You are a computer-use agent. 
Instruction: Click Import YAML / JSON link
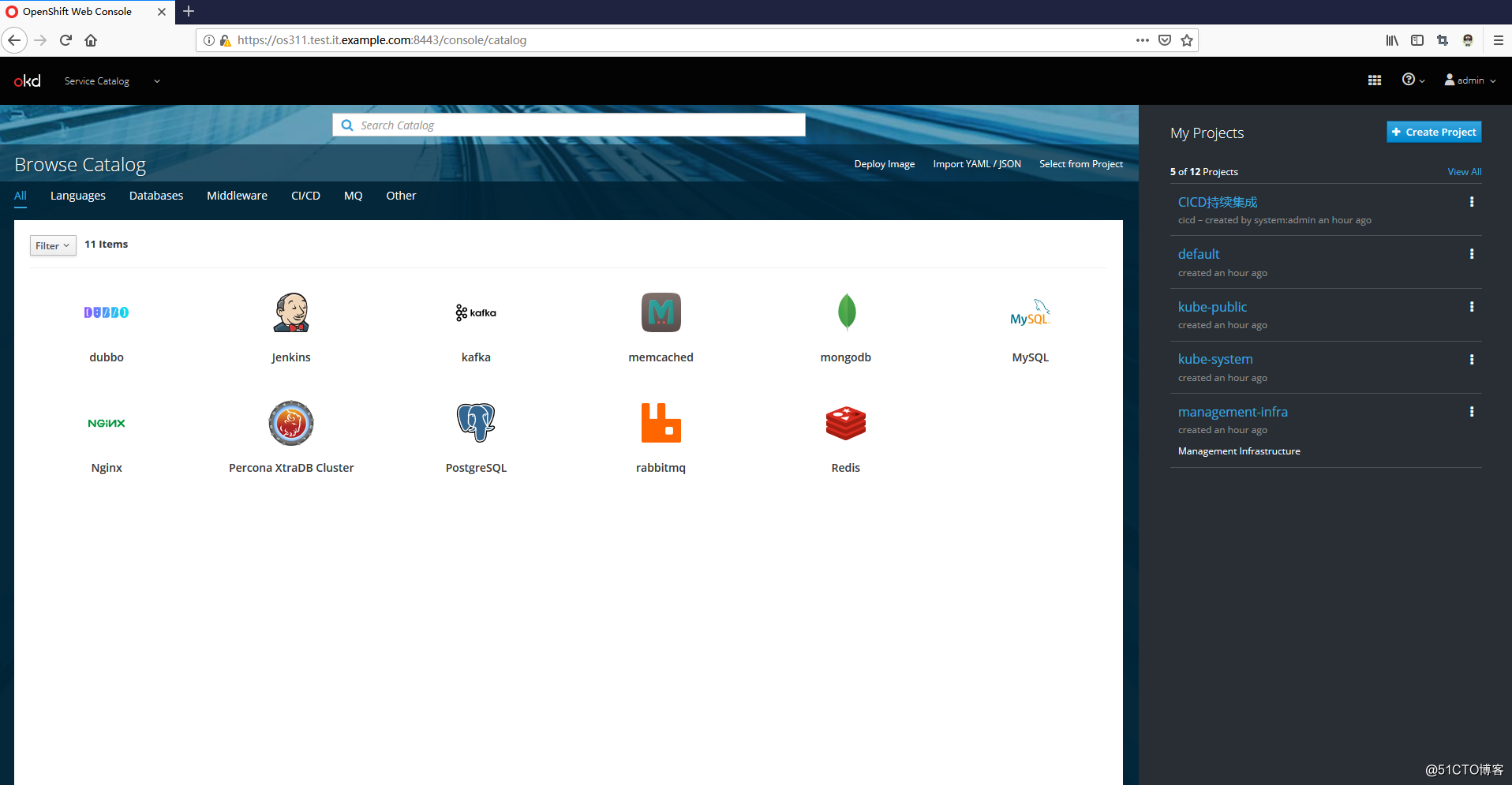(977, 164)
